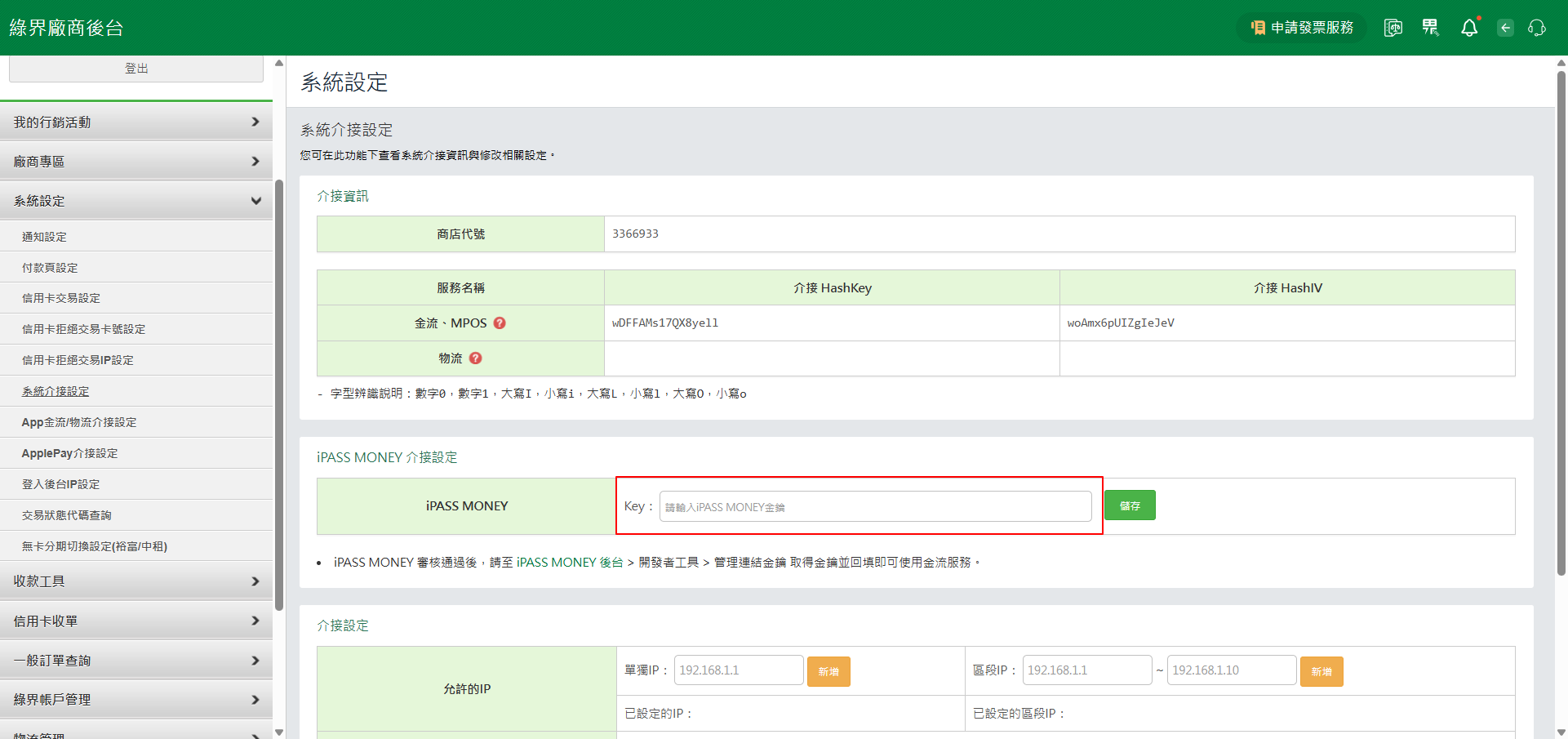Collapse the 系統設定 sidebar section
The width and height of the screenshot is (1568, 739).
pyautogui.click(x=136, y=201)
